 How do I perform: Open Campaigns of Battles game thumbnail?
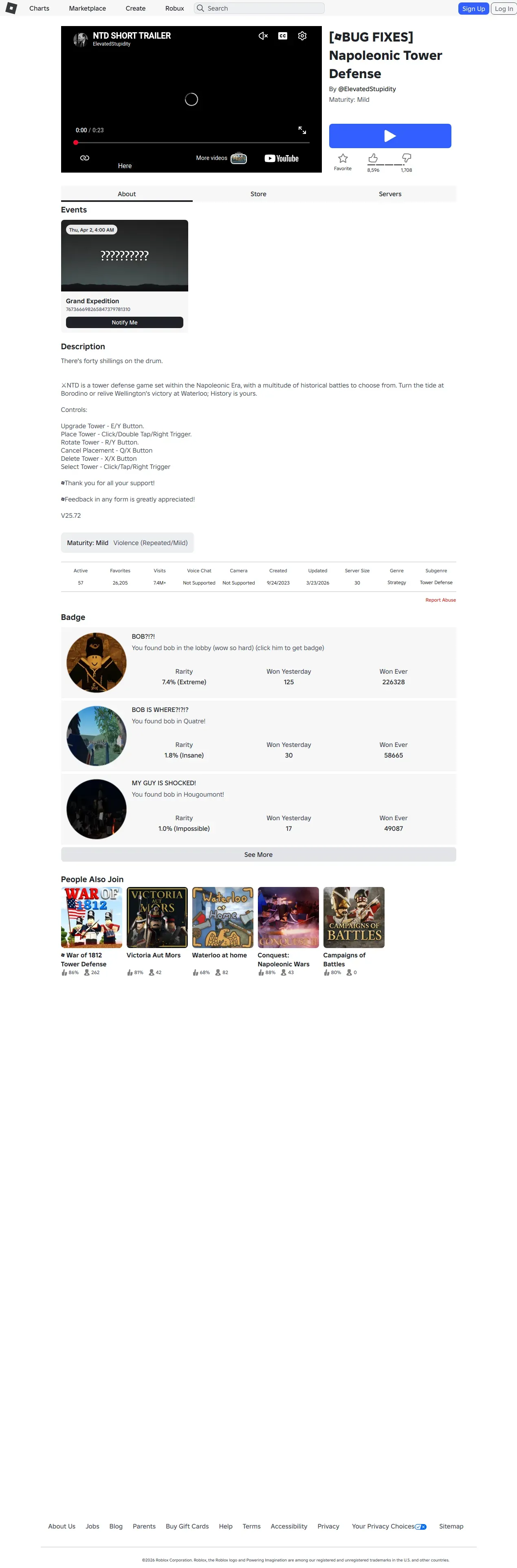[354, 917]
